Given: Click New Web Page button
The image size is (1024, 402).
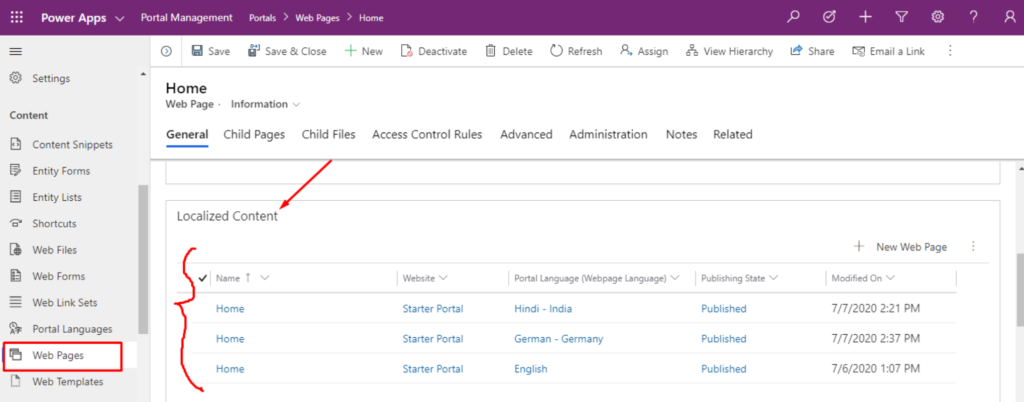Looking at the screenshot, I should click(x=900, y=247).
